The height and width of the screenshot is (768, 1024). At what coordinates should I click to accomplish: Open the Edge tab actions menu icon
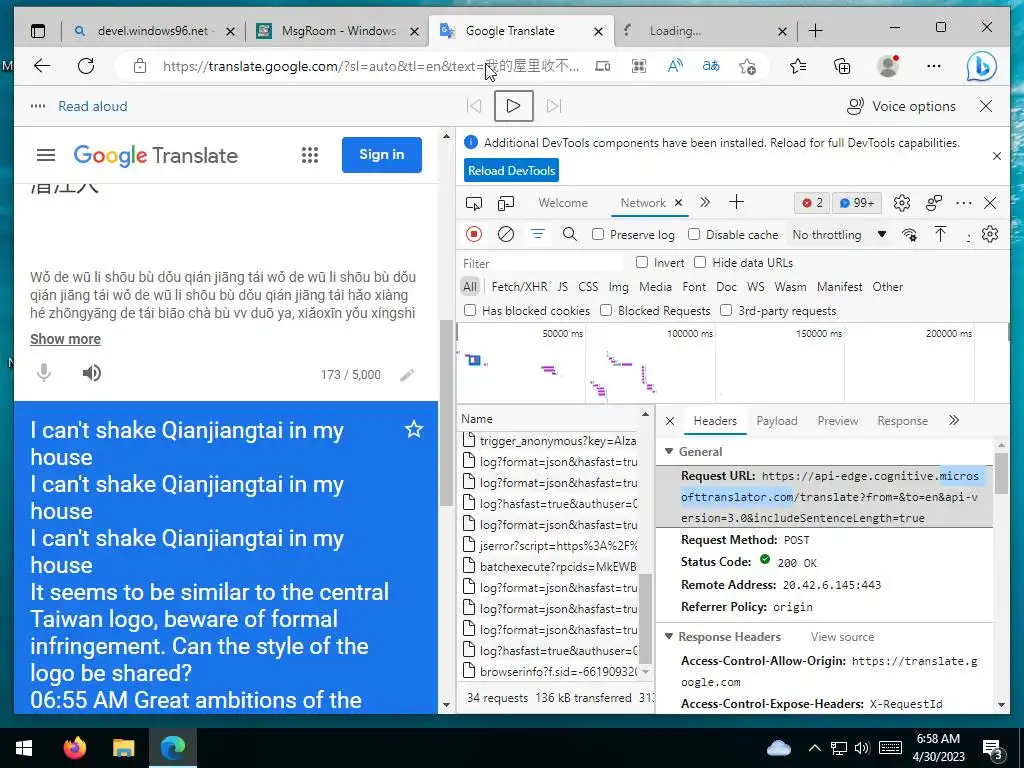point(39,31)
